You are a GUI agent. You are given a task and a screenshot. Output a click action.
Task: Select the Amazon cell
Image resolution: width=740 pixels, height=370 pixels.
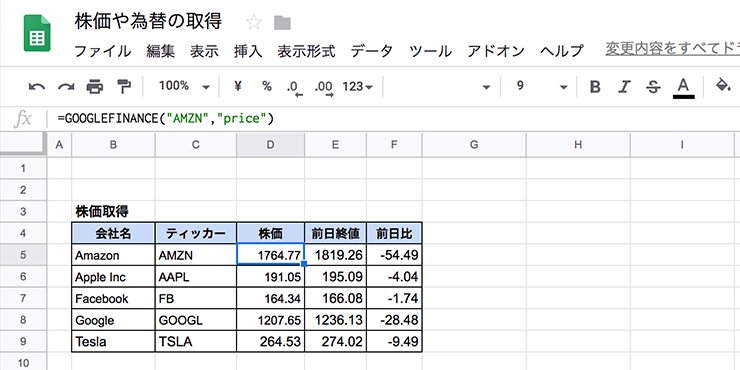tap(113, 255)
